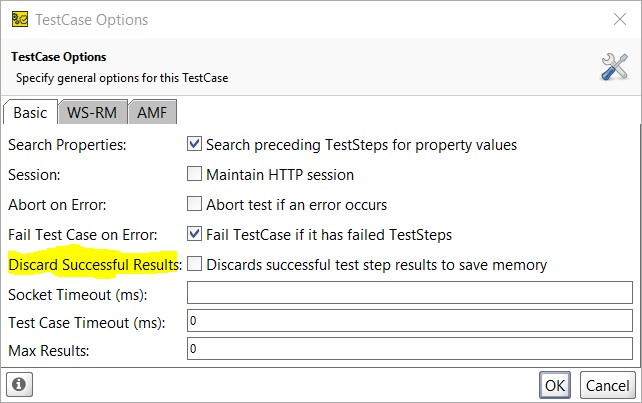This screenshot has height=403, width=642.
Task: Click the wrench and screwdriver tools icon
Action: [614, 67]
